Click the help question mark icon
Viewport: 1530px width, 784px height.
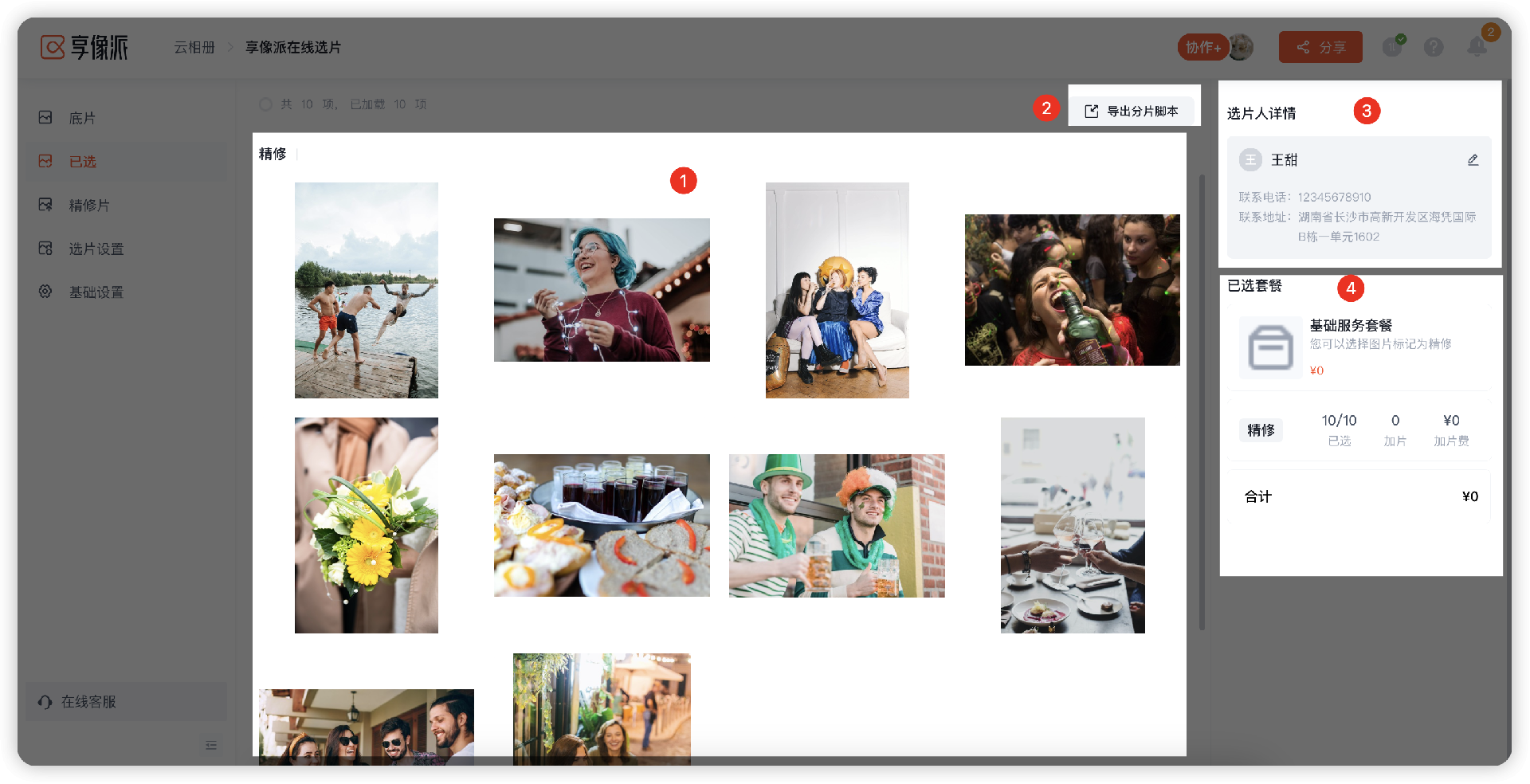click(1433, 48)
